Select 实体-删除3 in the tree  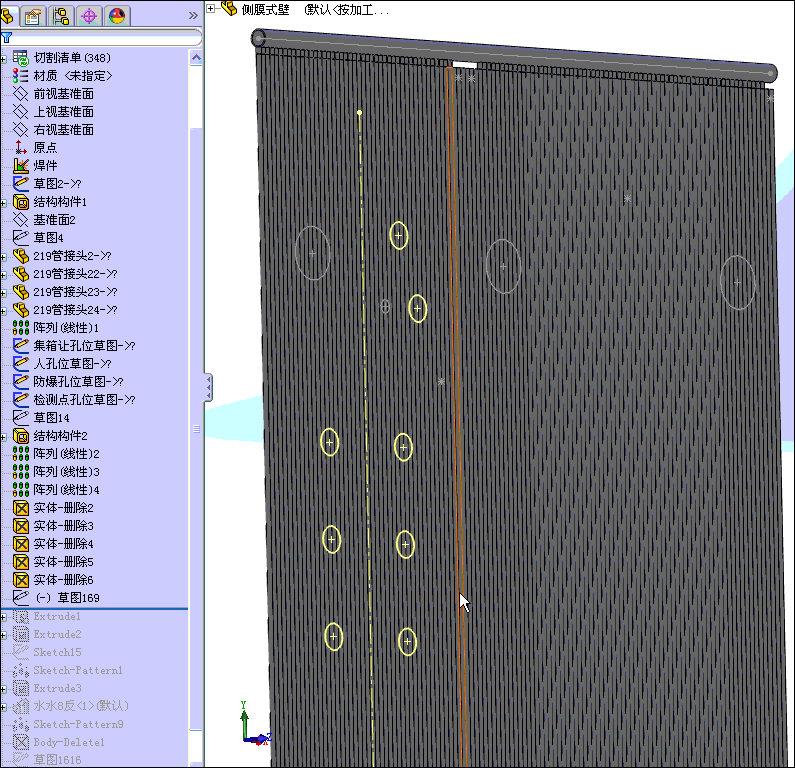[x=63, y=526]
